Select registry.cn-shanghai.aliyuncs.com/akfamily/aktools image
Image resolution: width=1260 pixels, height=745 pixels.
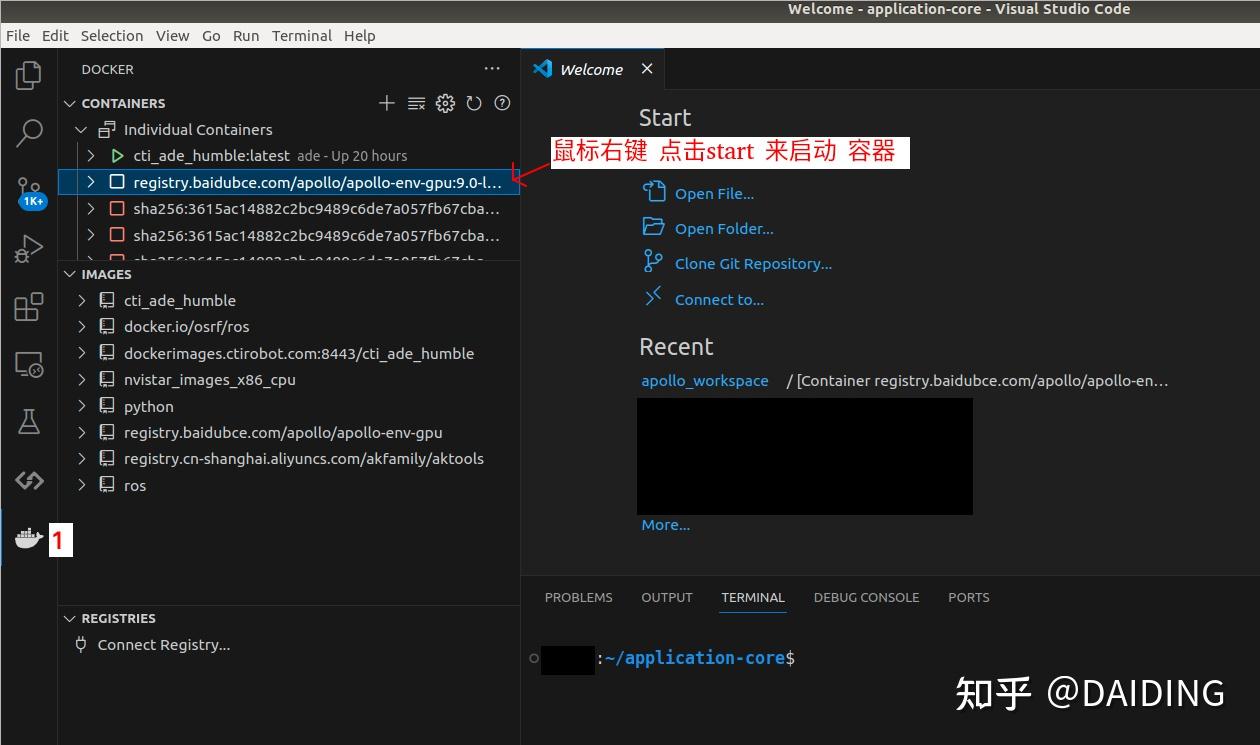tap(304, 459)
